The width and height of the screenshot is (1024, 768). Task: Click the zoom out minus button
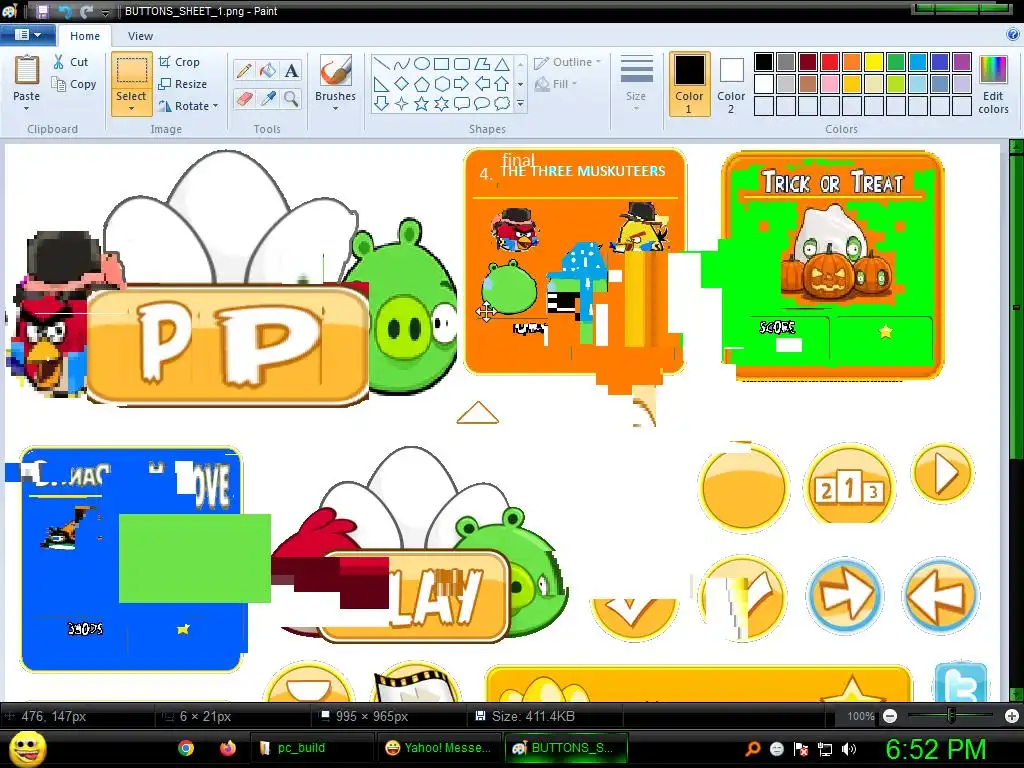[x=889, y=716]
